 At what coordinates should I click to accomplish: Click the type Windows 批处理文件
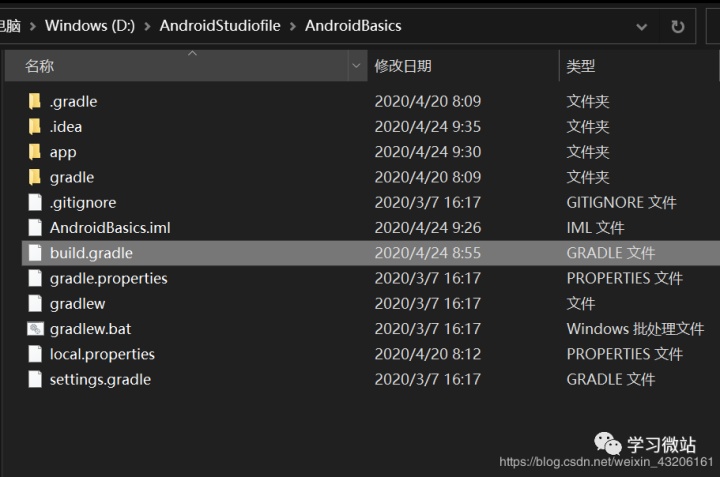coord(635,329)
